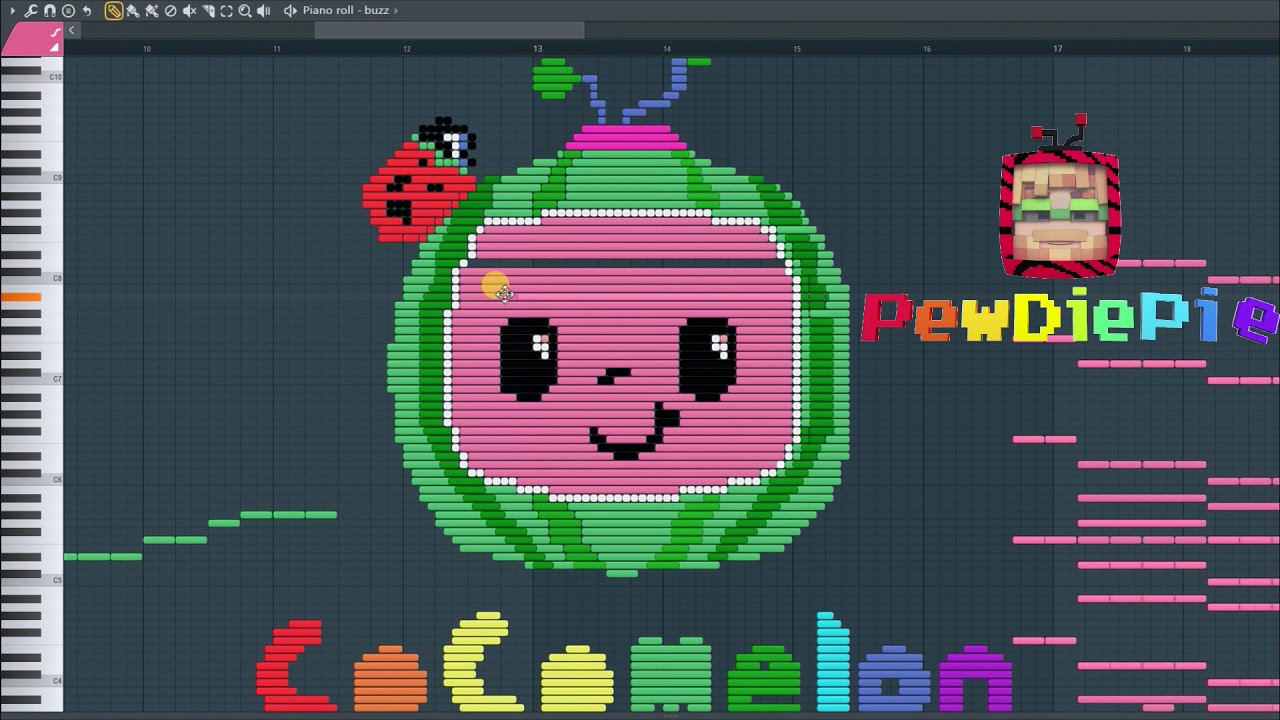
Task: Click the speaker icon beside Piano roll title
Action: [290, 11]
